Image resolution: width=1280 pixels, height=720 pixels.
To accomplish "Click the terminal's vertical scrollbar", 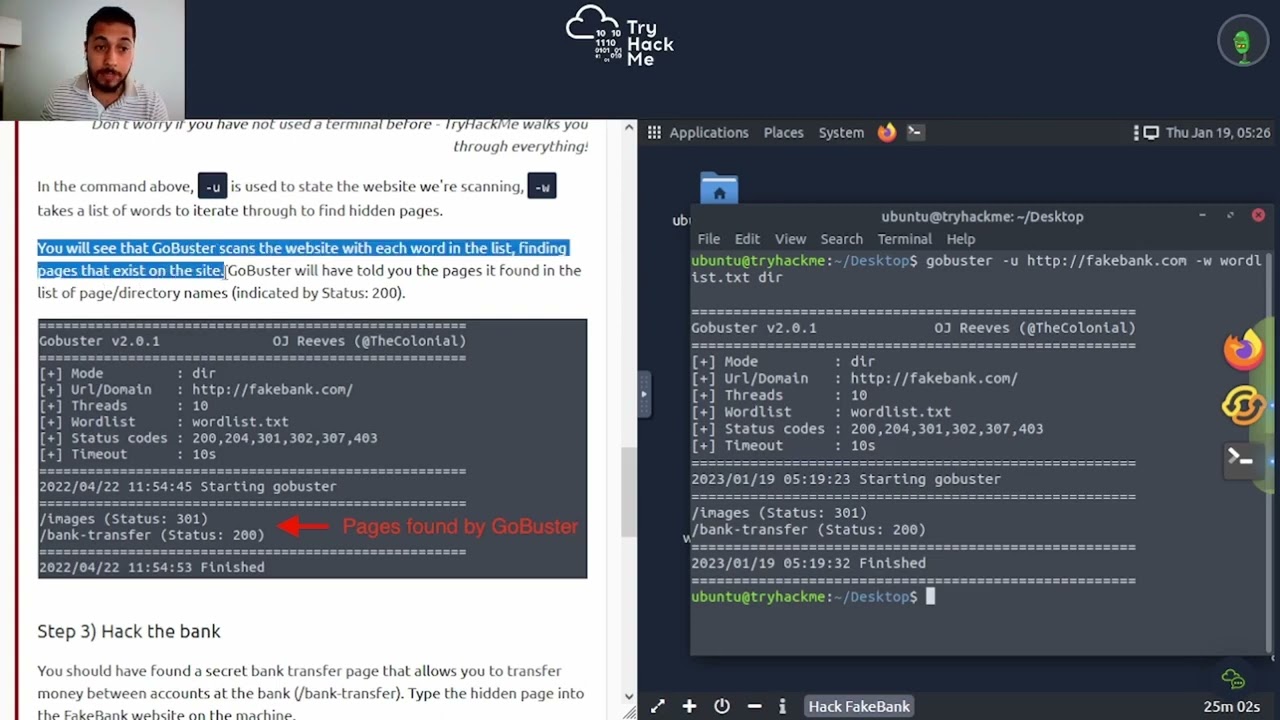I will click(x=1268, y=452).
